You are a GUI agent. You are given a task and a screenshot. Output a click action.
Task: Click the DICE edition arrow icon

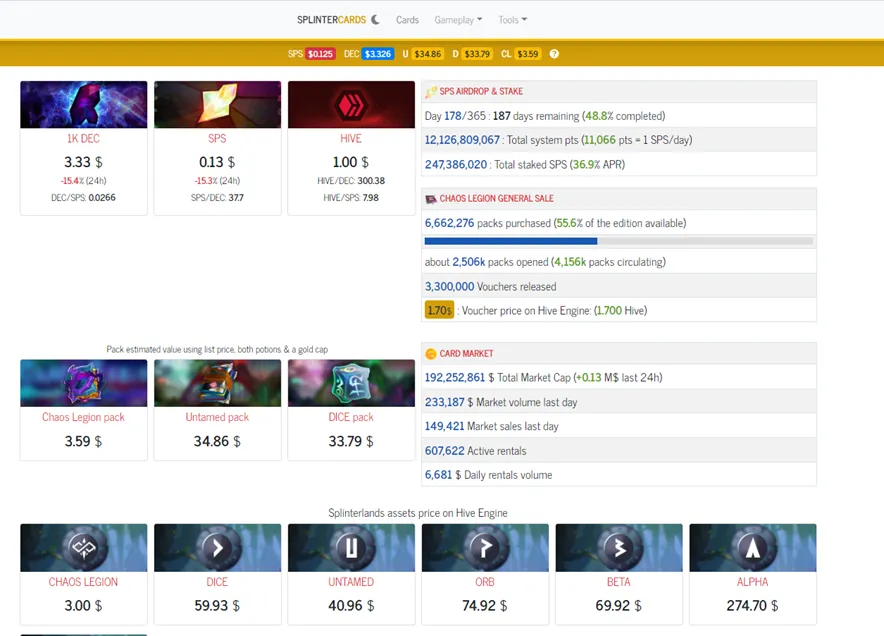point(217,547)
